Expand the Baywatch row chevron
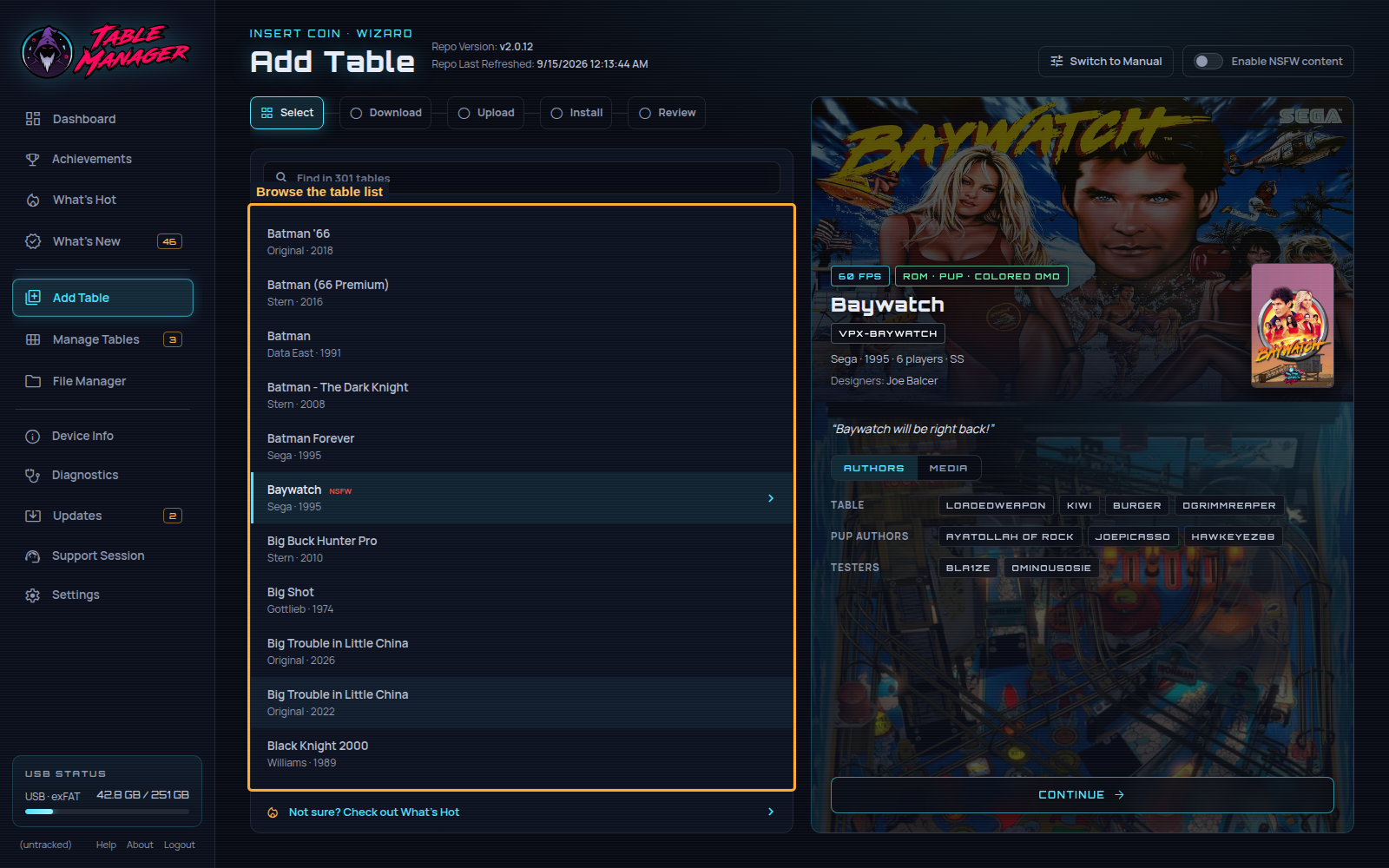The width and height of the screenshot is (1389, 868). tap(771, 498)
